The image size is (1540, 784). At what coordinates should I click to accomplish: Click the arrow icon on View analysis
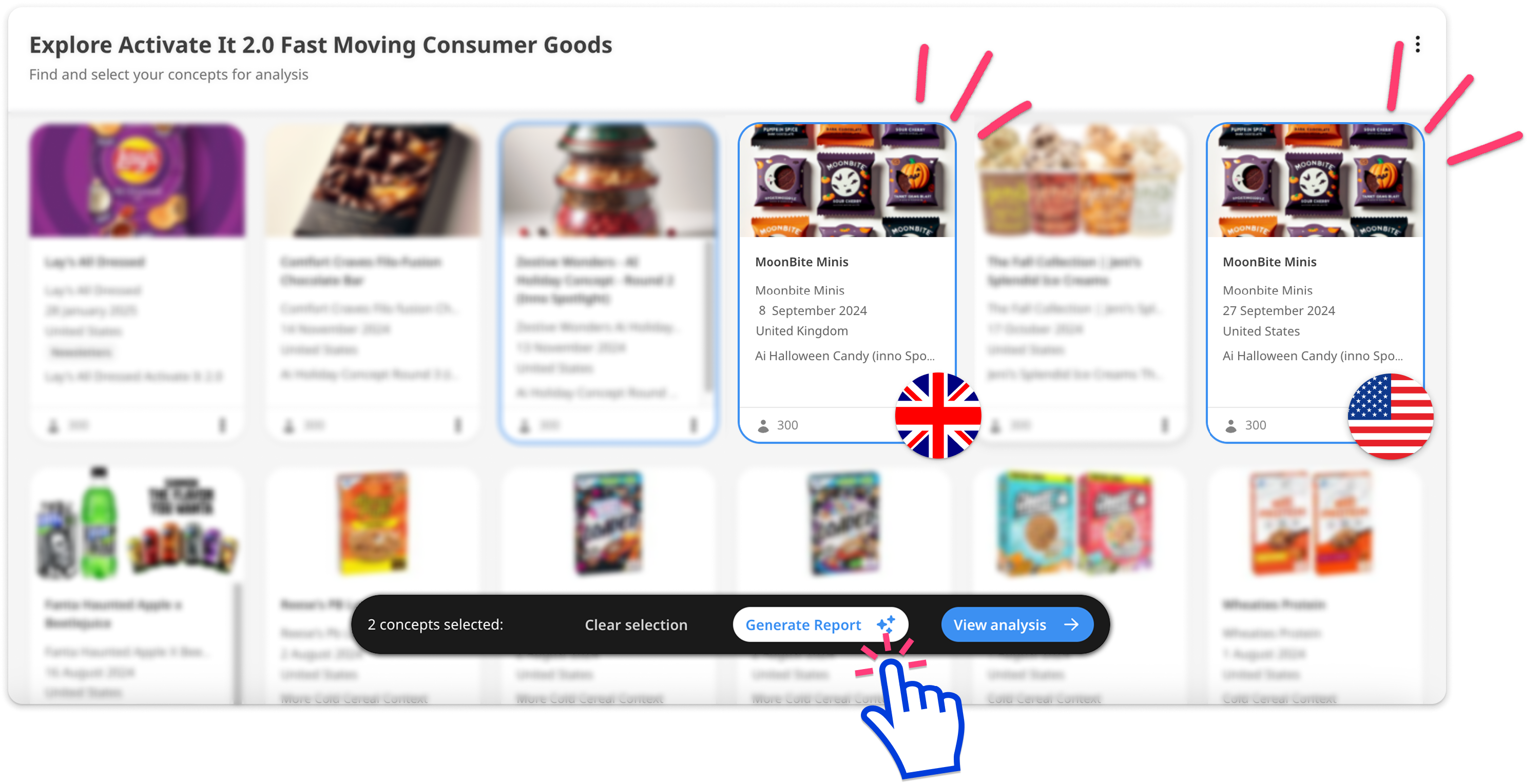[1071, 624]
